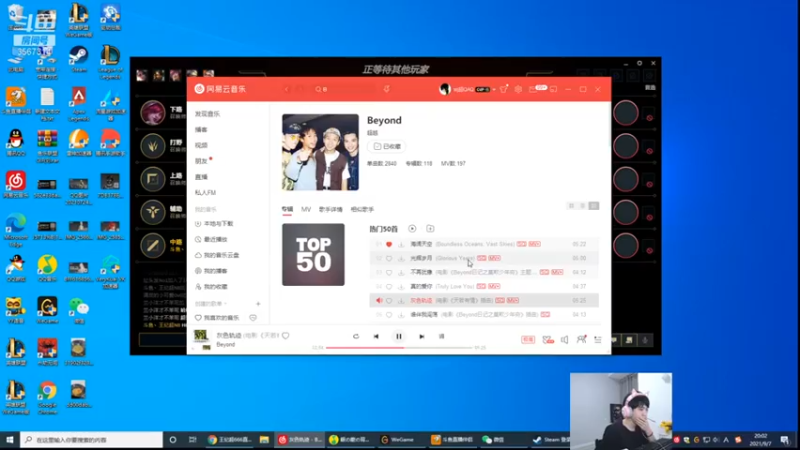Switch album list to cover-detail view
This screenshot has width=800, height=450.
point(594,206)
